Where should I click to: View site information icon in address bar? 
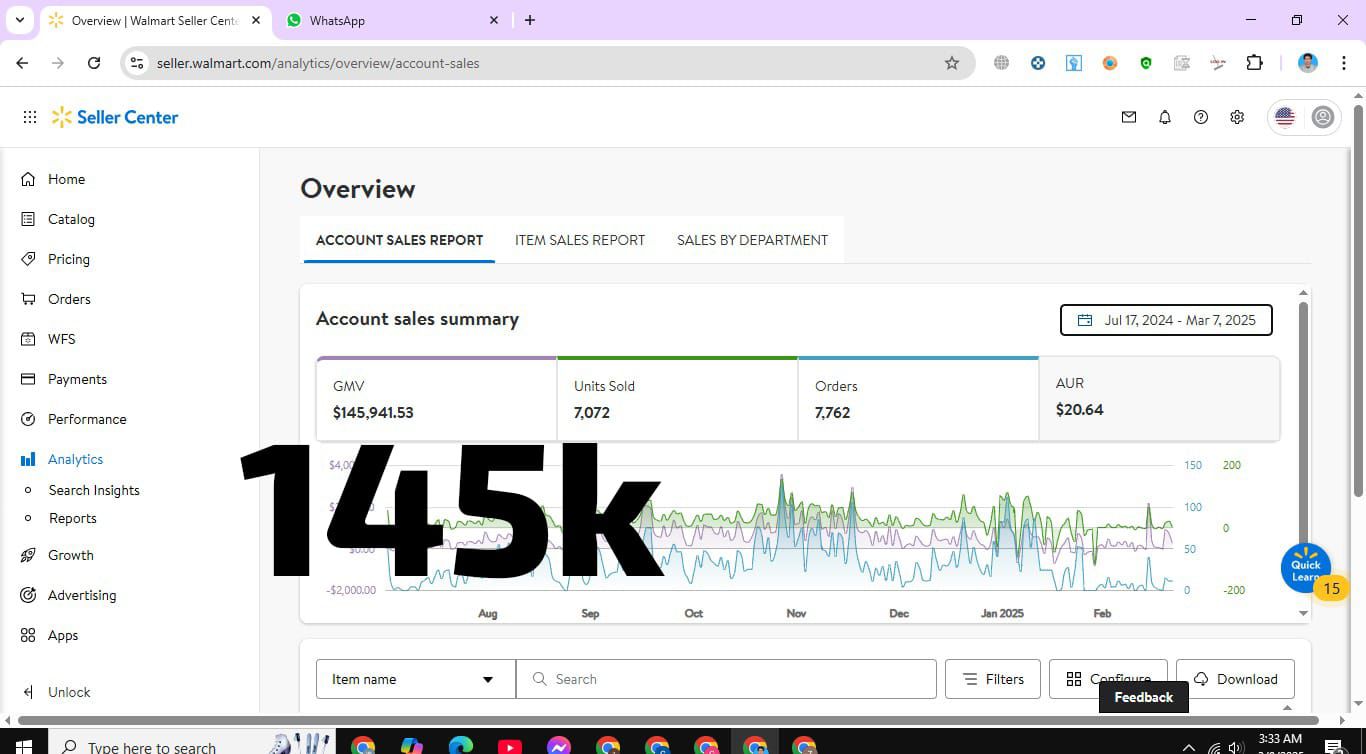point(137,63)
